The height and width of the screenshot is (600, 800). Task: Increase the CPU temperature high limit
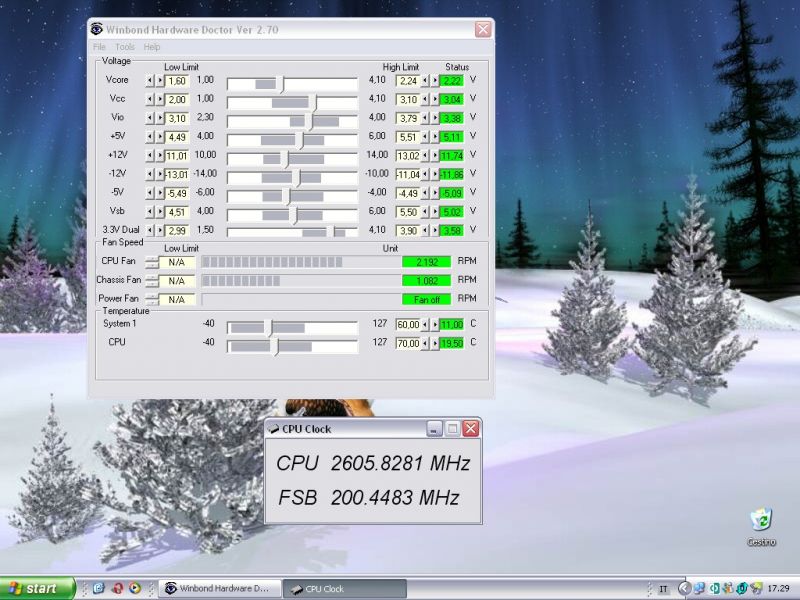pos(435,343)
